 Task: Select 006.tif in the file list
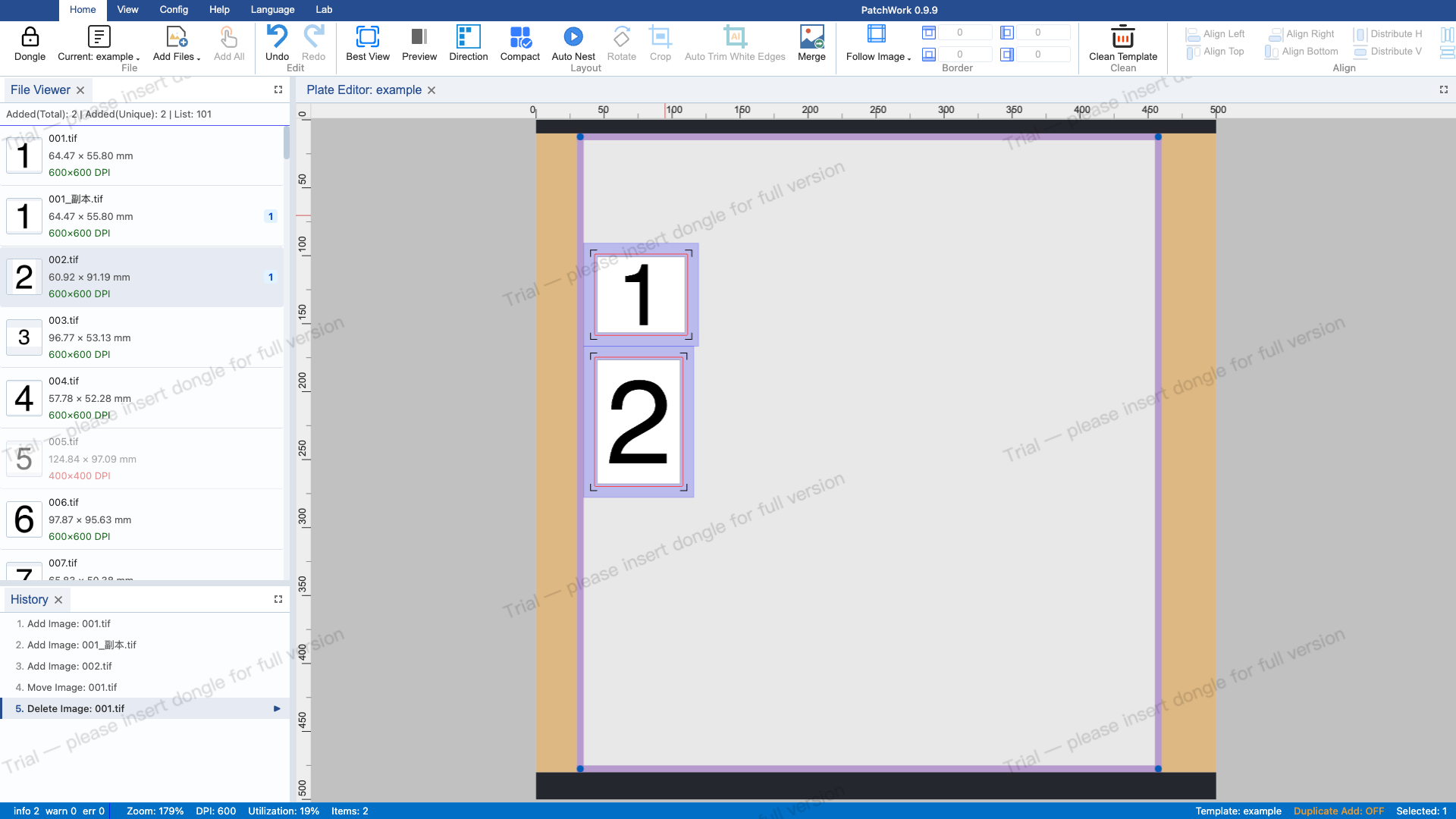(x=142, y=519)
